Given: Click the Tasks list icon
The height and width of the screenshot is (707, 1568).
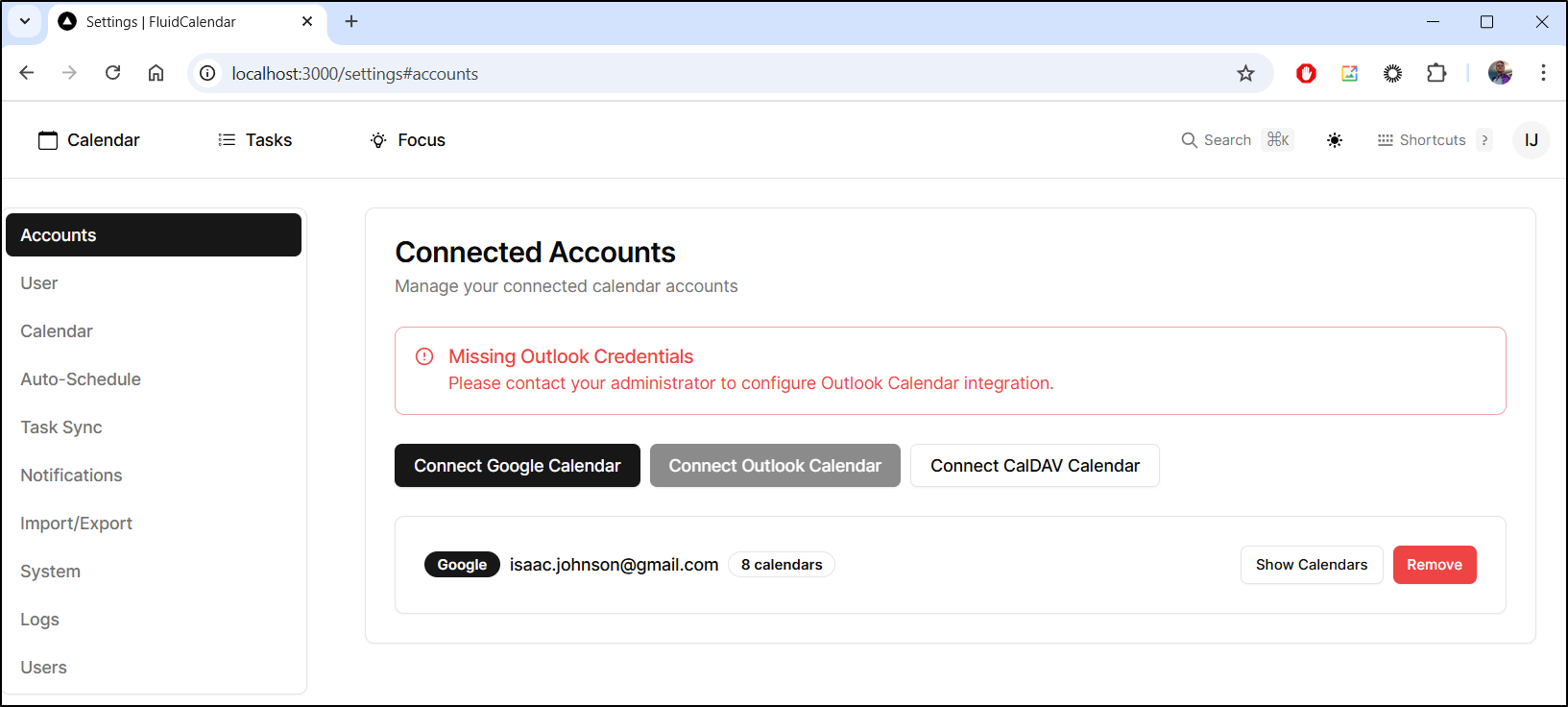Looking at the screenshot, I should 227,140.
